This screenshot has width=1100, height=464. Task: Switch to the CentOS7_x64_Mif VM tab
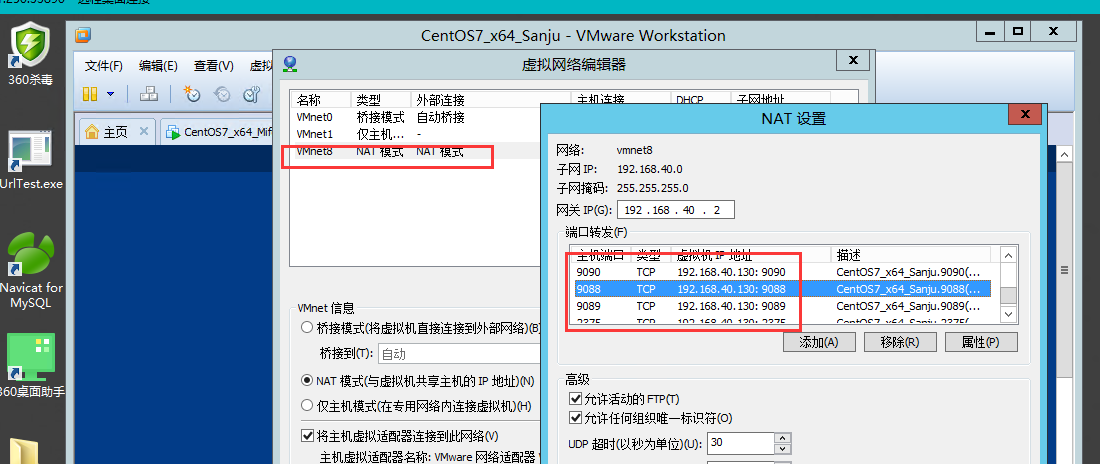point(219,132)
